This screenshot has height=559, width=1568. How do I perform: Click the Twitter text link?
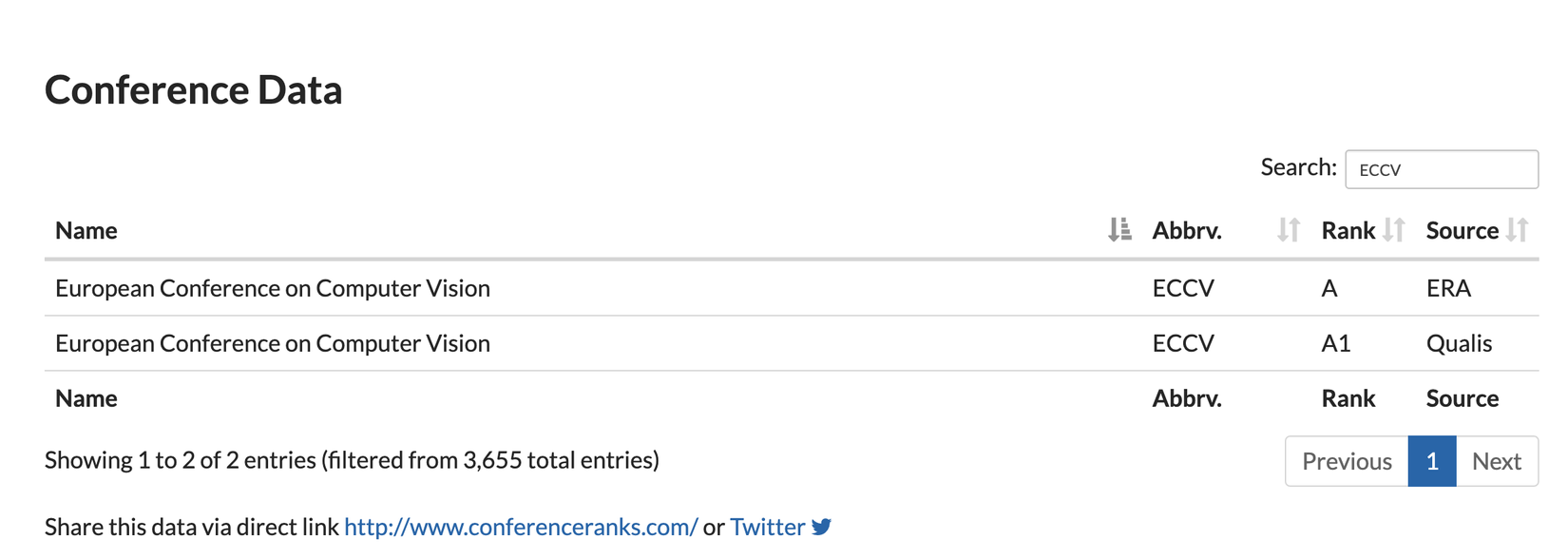pyautogui.click(x=767, y=527)
